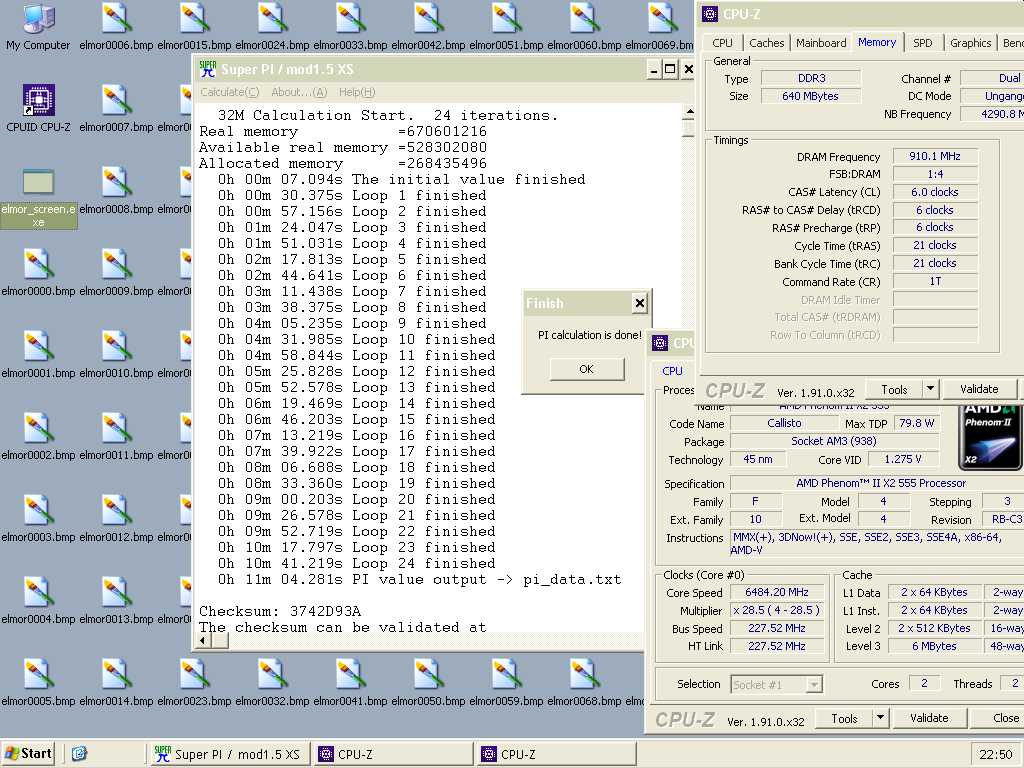
Task: Select the elmor0015.bmp file icon
Action: [194, 27]
